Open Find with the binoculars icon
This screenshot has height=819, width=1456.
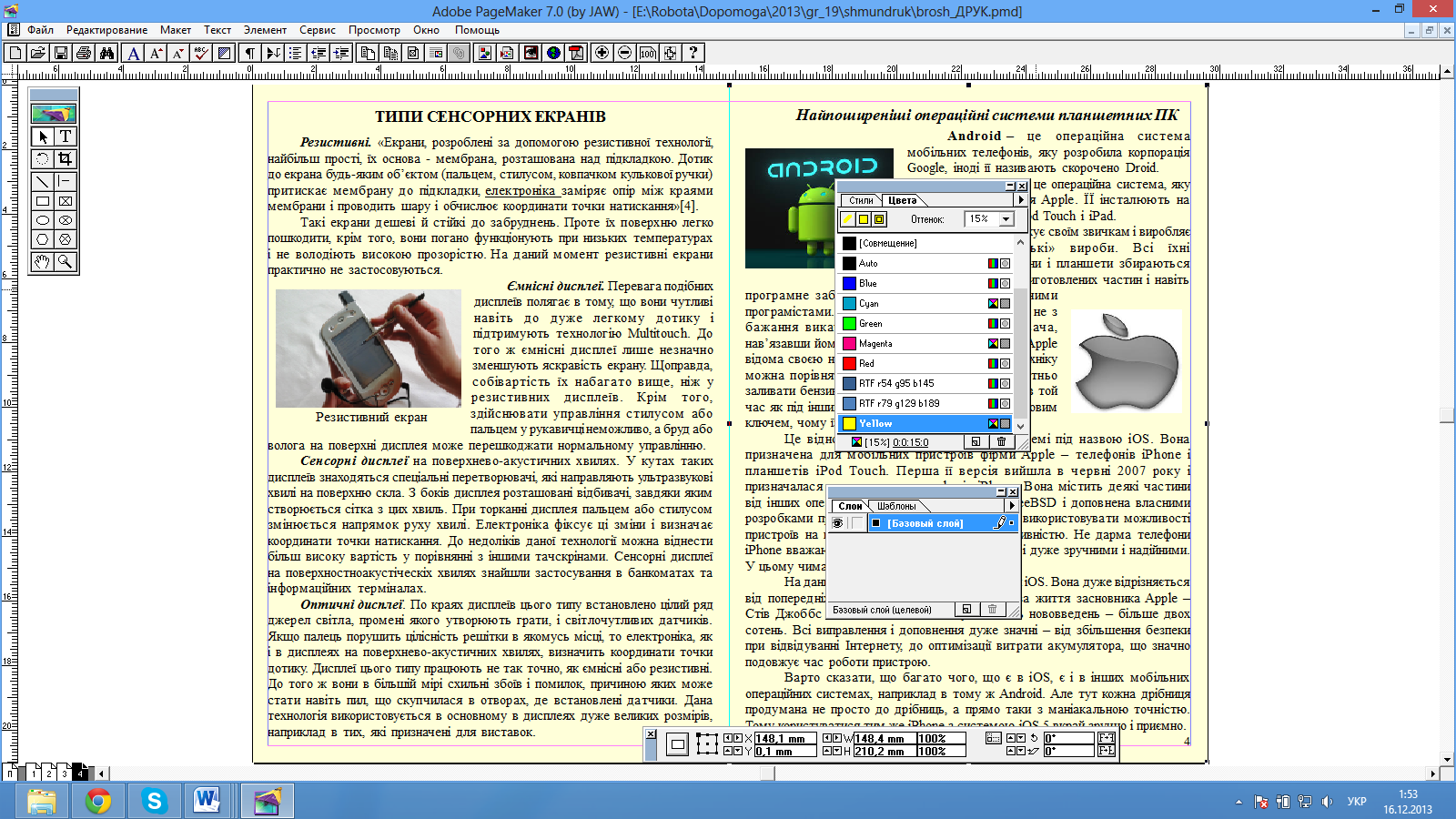click(106, 53)
